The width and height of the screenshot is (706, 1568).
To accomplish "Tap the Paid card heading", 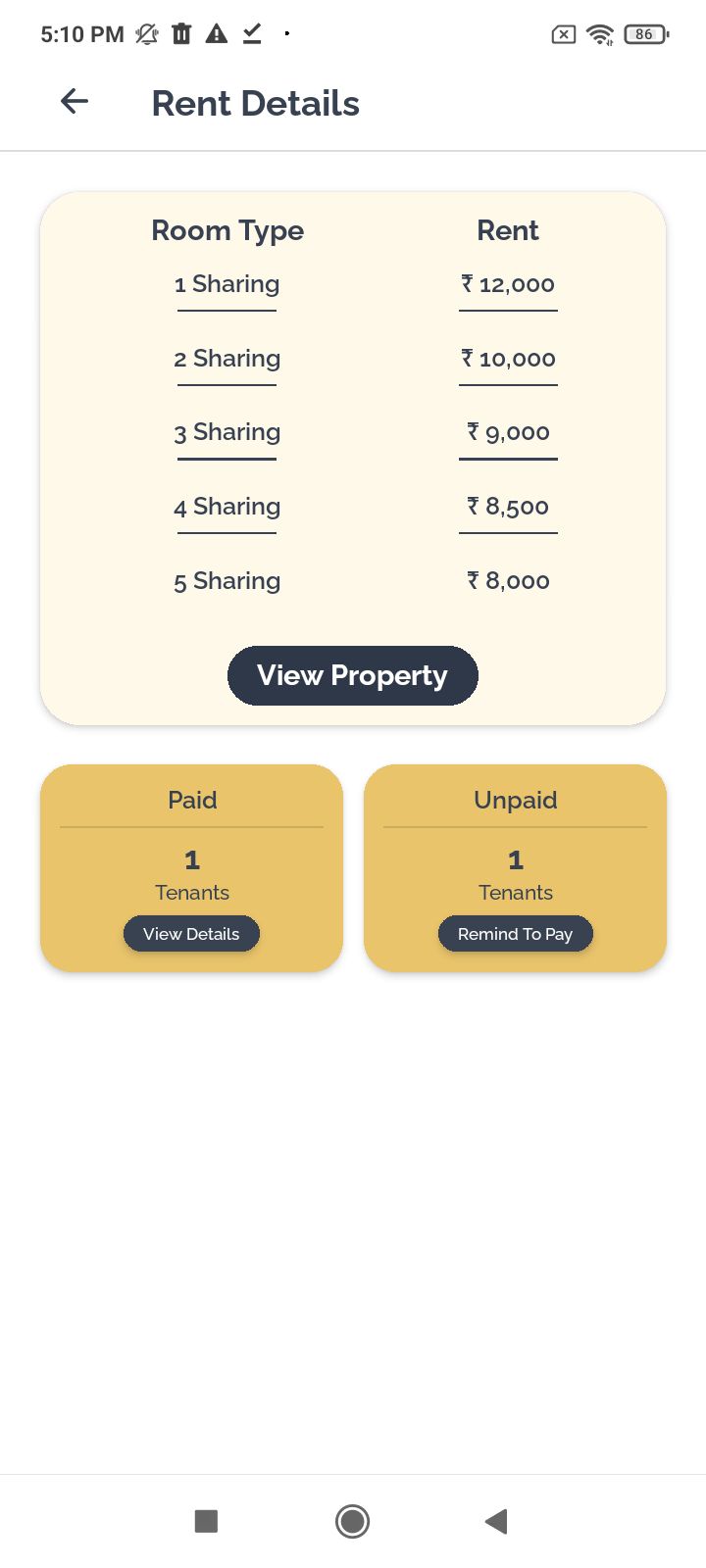I will pyautogui.click(x=192, y=800).
